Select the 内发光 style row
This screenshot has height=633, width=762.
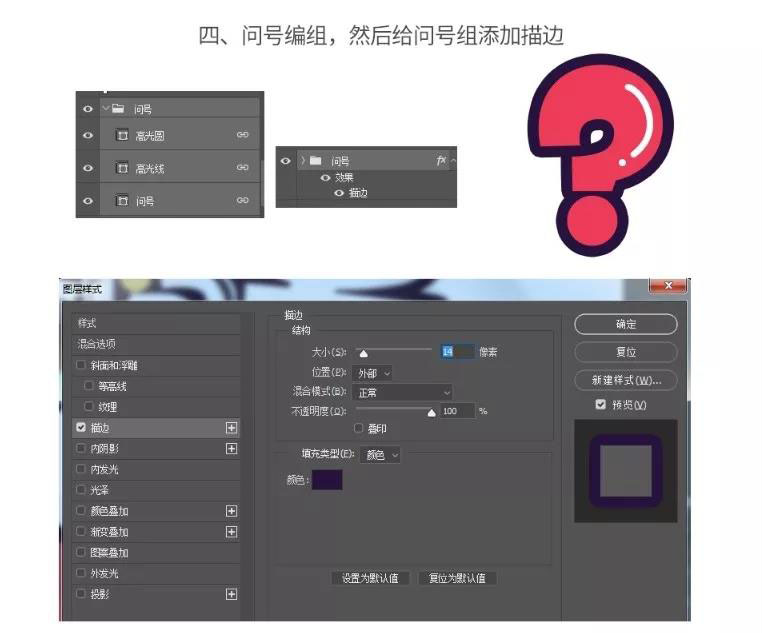pyautogui.click(x=156, y=469)
